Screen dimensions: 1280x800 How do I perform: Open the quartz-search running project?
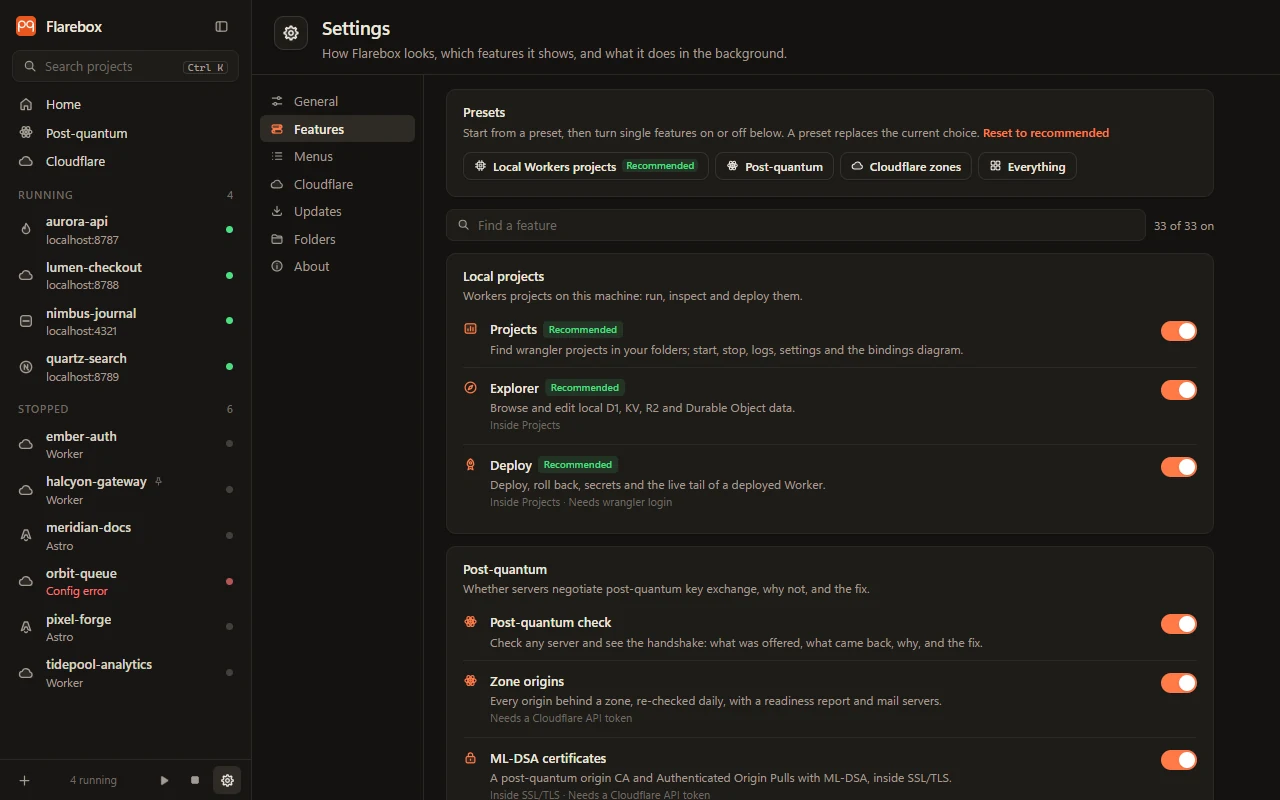click(125, 367)
